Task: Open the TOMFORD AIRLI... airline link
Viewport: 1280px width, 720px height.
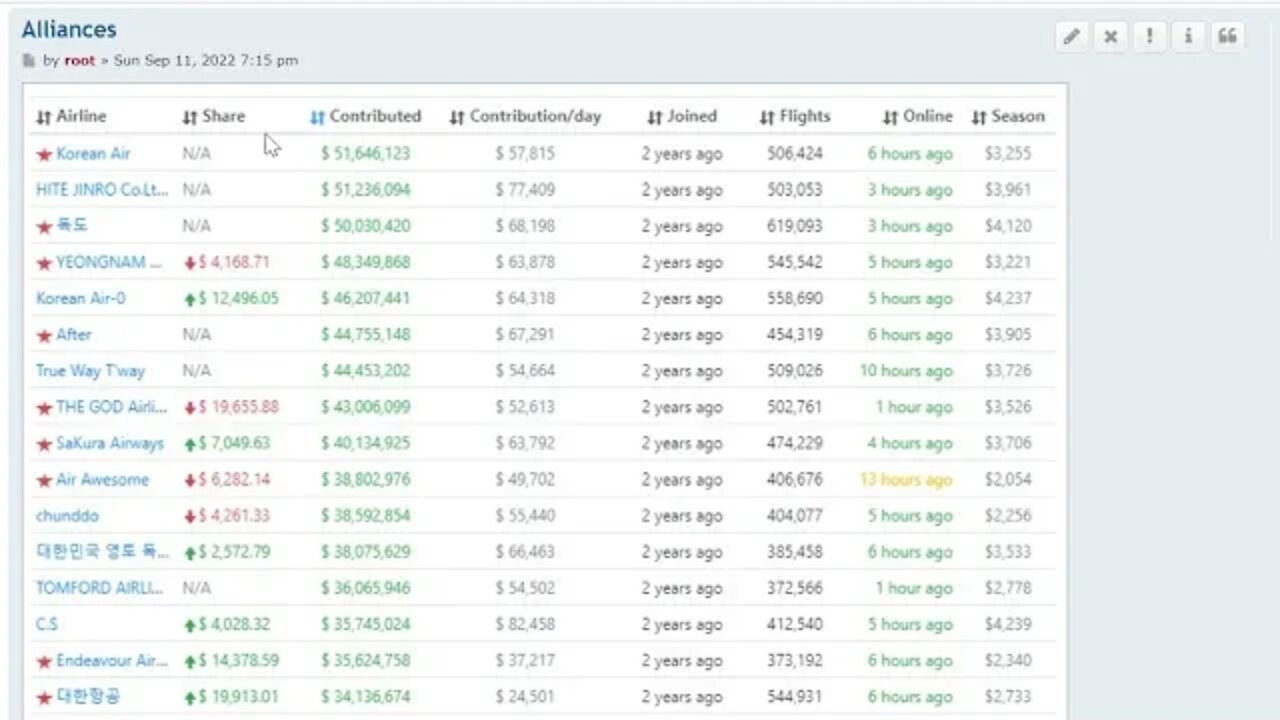Action: 100,588
